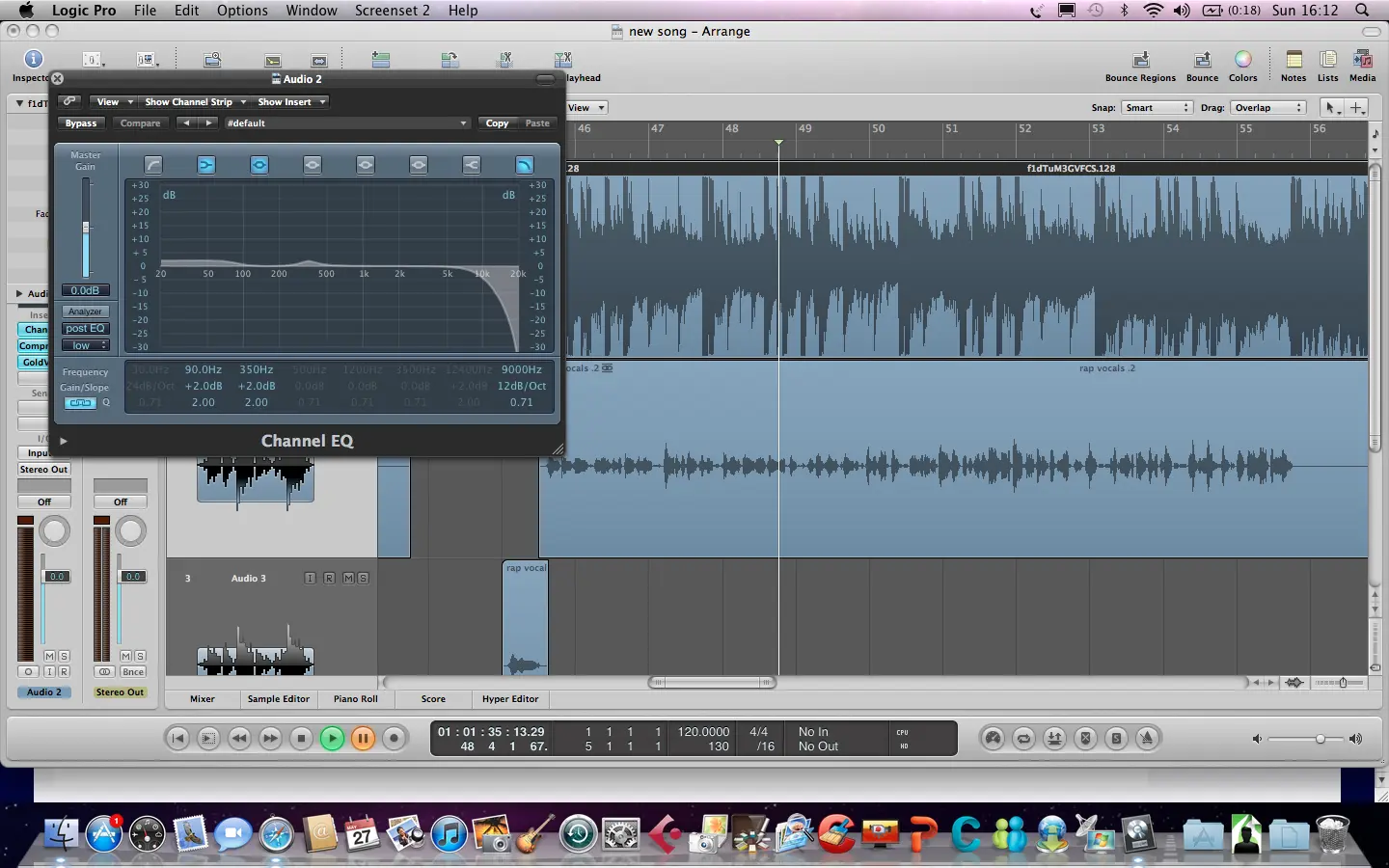Viewport: 1389px width, 868px height.
Task: Open the Lists panel icon
Action: tap(1328, 60)
